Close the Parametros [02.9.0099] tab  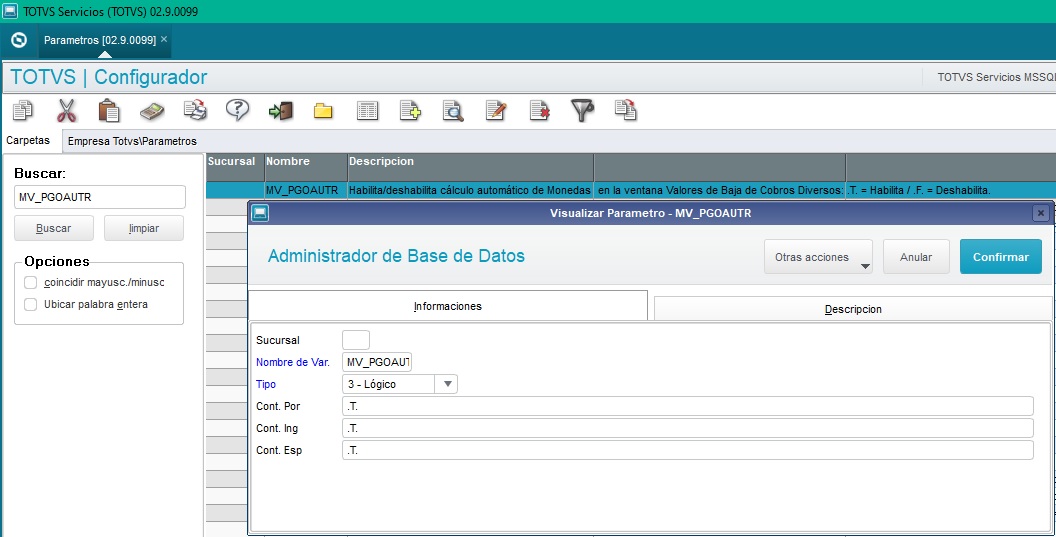click(x=164, y=39)
